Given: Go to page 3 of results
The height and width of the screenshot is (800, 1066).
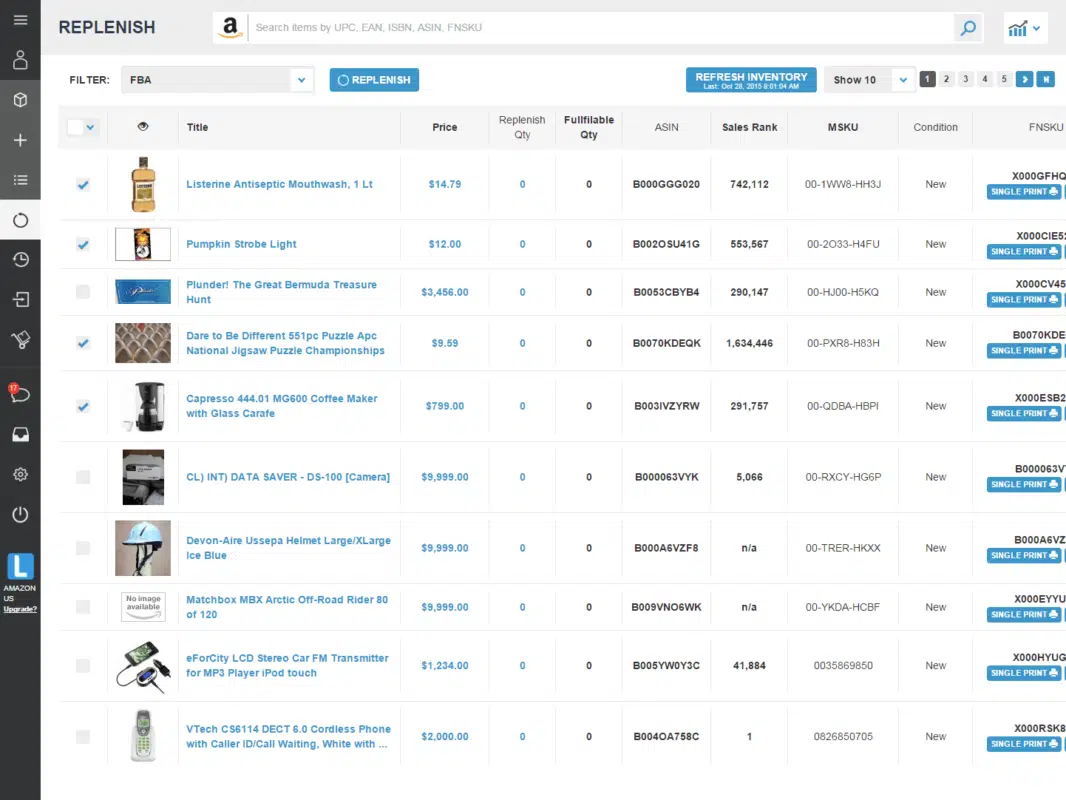Looking at the screenshot, I should (x=966, y=79).
